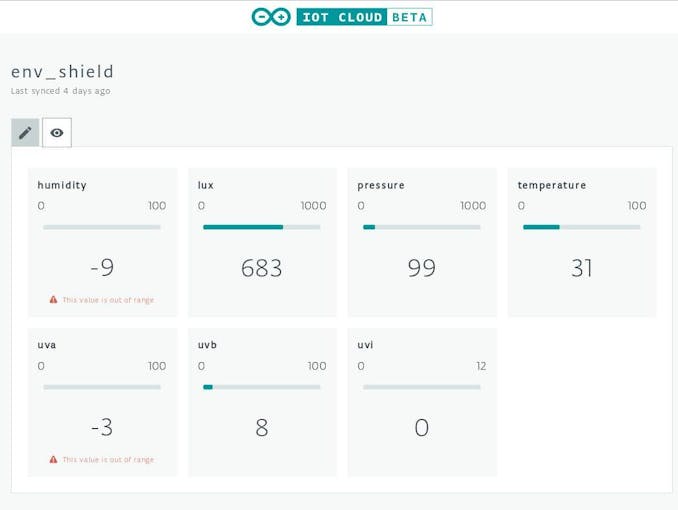Select the pressure value 99
Viewport: 678px width, 510px height.
[x=422, y=268]
